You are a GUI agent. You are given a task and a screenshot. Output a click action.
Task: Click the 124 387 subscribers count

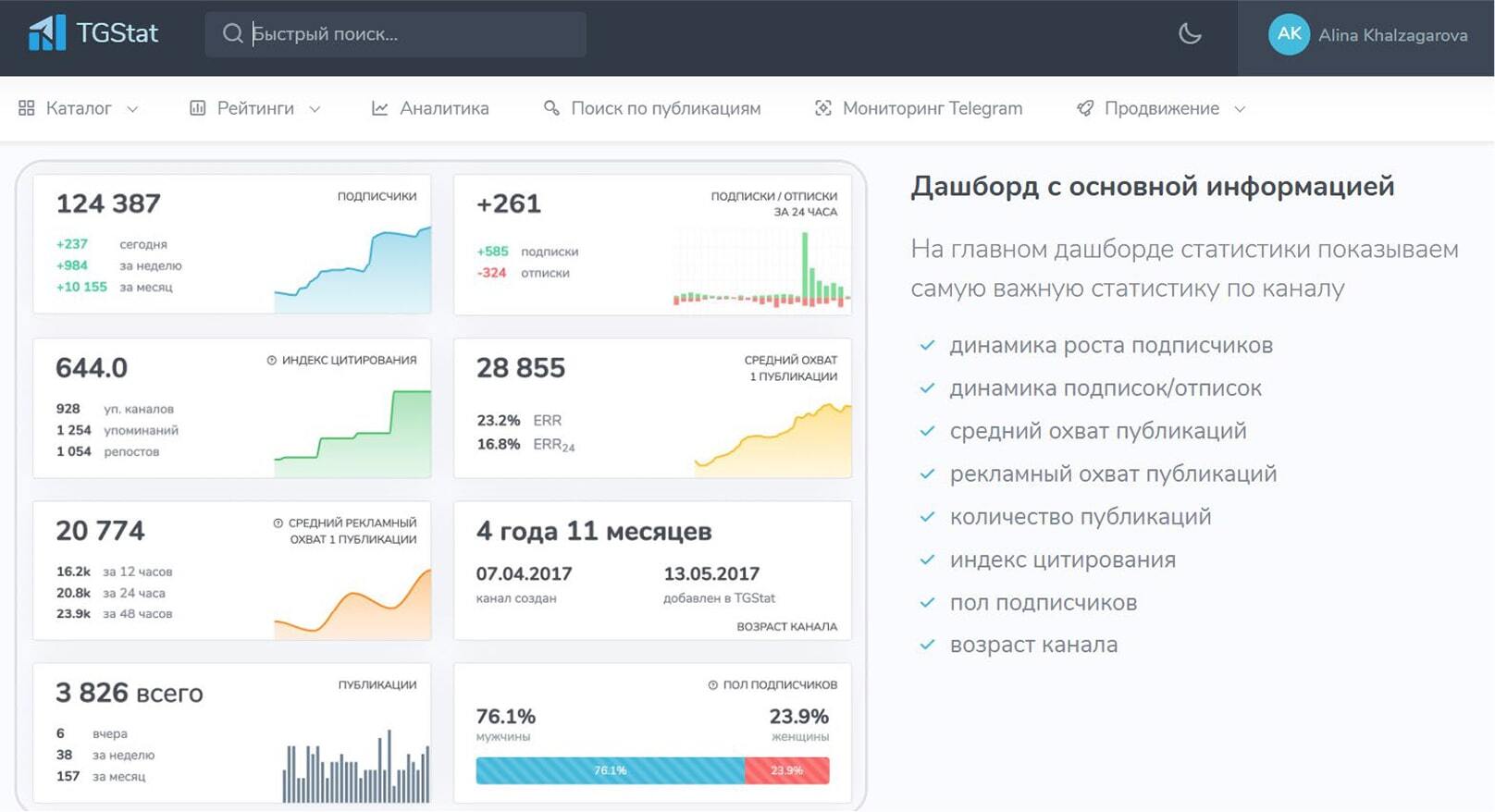pyautogui.click(x=108, y=203)
